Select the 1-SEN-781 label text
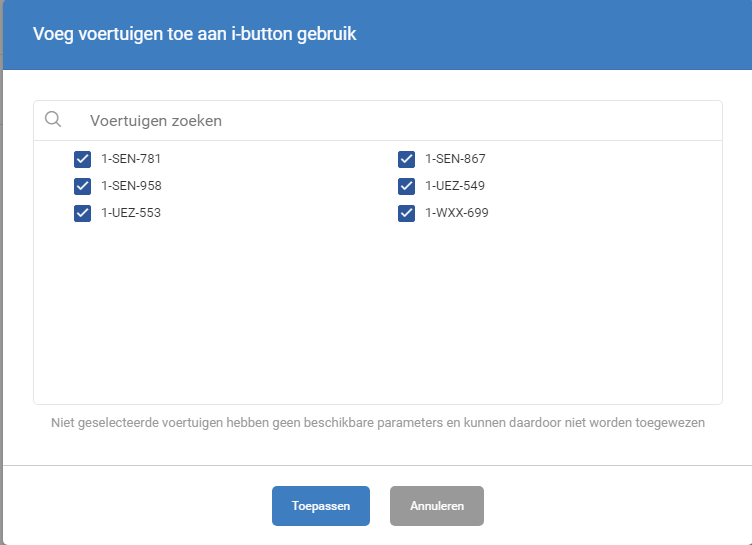This screenshot has width=752, height=545. [x=131, y=159]
